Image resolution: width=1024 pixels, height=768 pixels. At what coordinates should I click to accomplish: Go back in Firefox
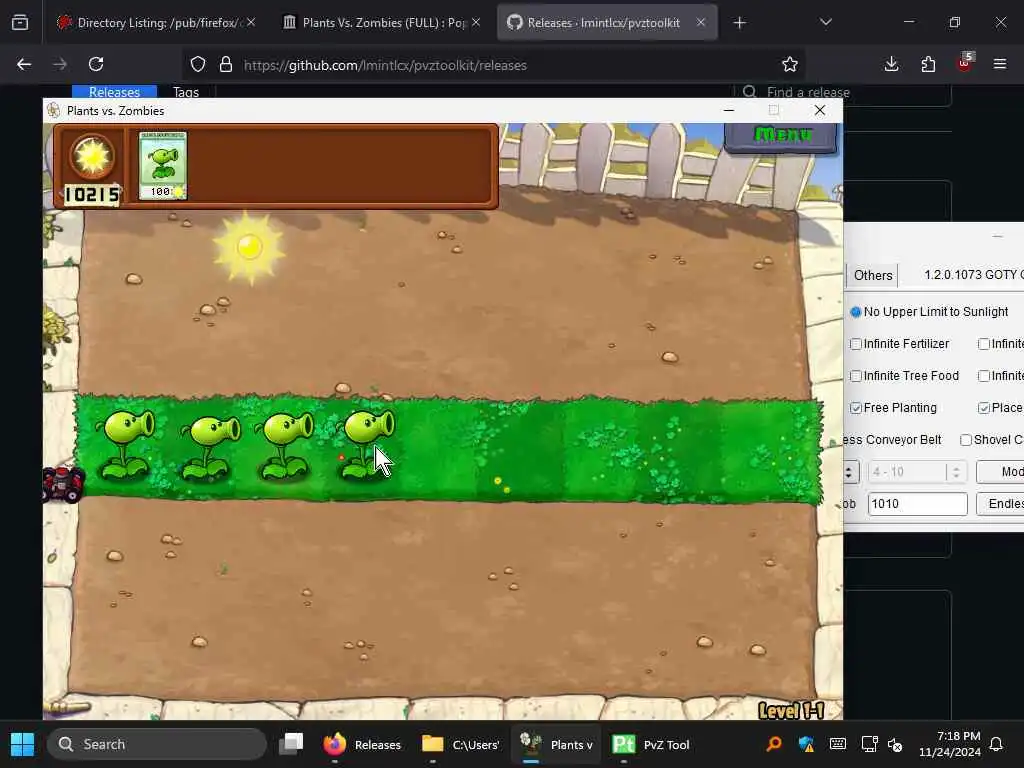point(24,64)
